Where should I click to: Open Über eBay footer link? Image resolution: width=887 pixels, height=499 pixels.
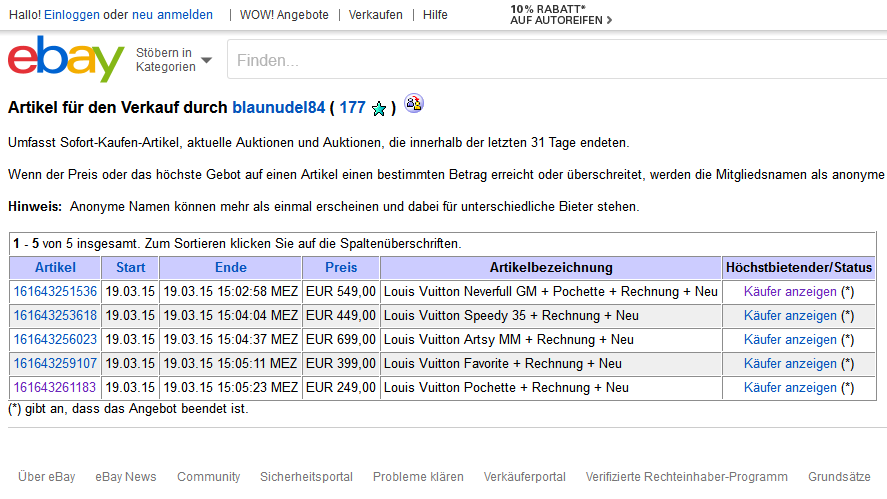[46, 477]
